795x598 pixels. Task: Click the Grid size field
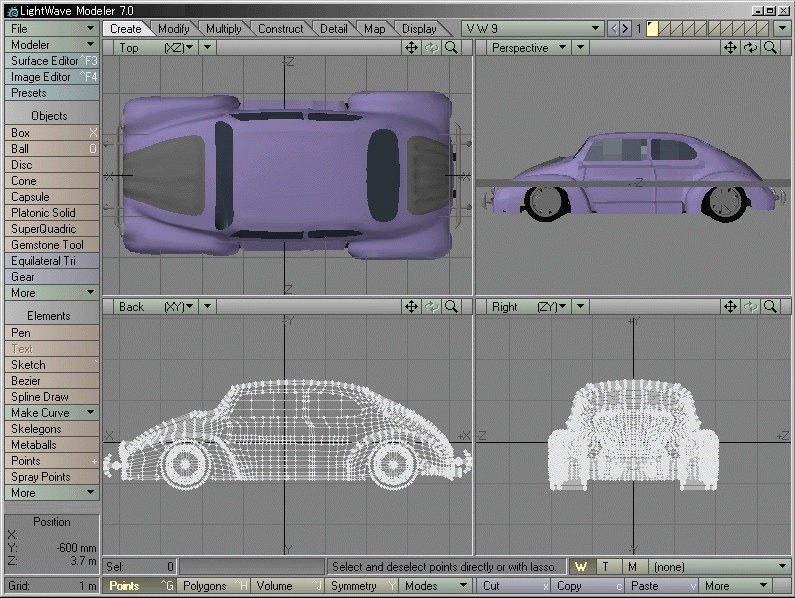pyautogui.click(x=50, y=585)
